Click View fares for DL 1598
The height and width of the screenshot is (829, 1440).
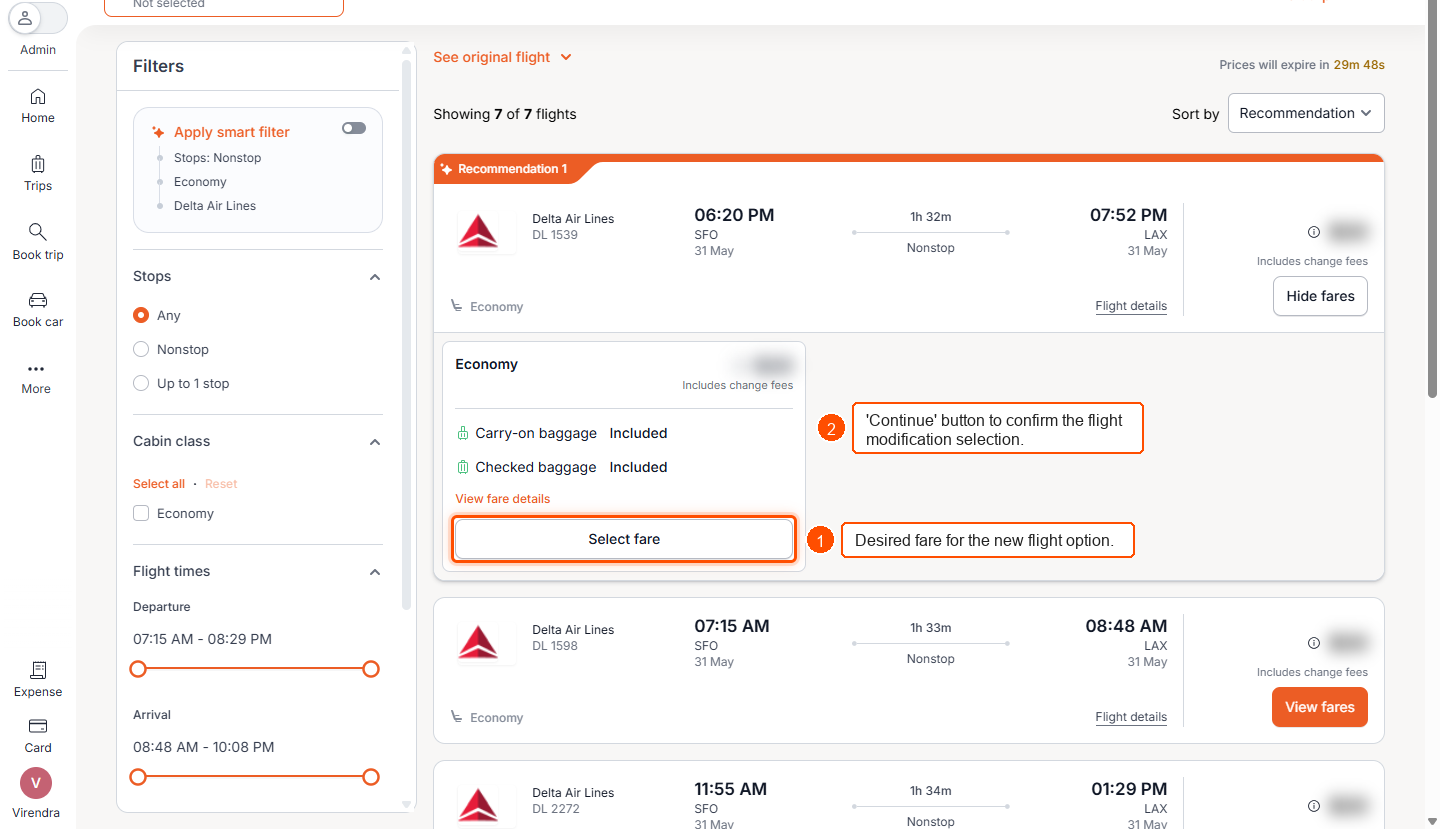(1320, 707)
